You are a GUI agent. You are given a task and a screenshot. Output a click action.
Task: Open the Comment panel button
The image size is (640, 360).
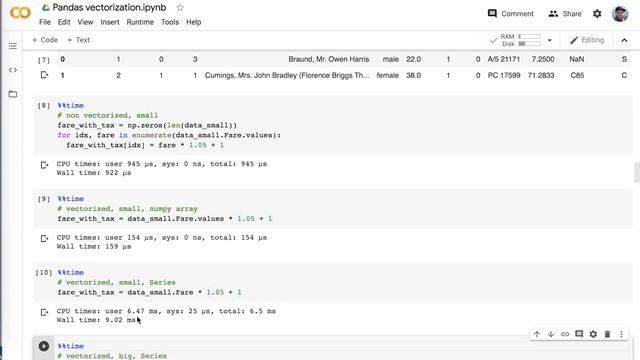point(511,14)
